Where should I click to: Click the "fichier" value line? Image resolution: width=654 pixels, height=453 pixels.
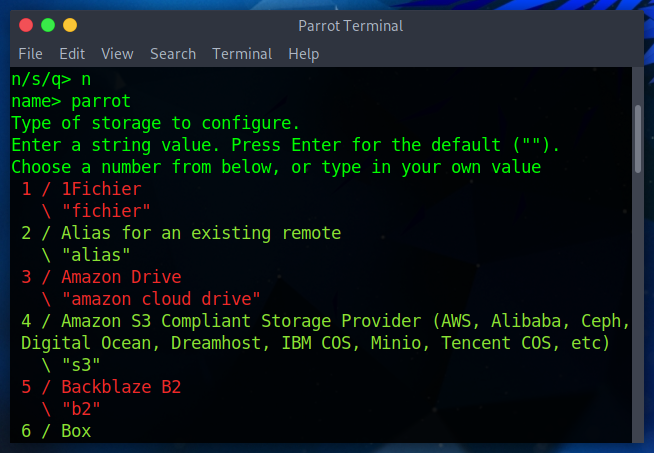click(x=96, y=211)
